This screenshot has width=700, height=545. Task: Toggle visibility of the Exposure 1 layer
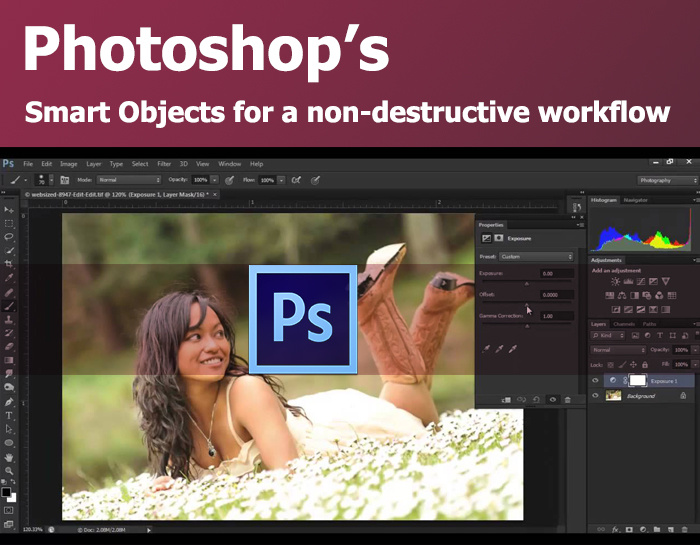[595, 381]
